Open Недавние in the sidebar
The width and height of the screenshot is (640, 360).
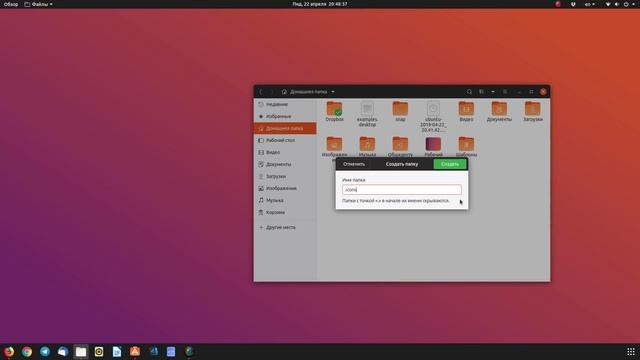coord(285,104)
